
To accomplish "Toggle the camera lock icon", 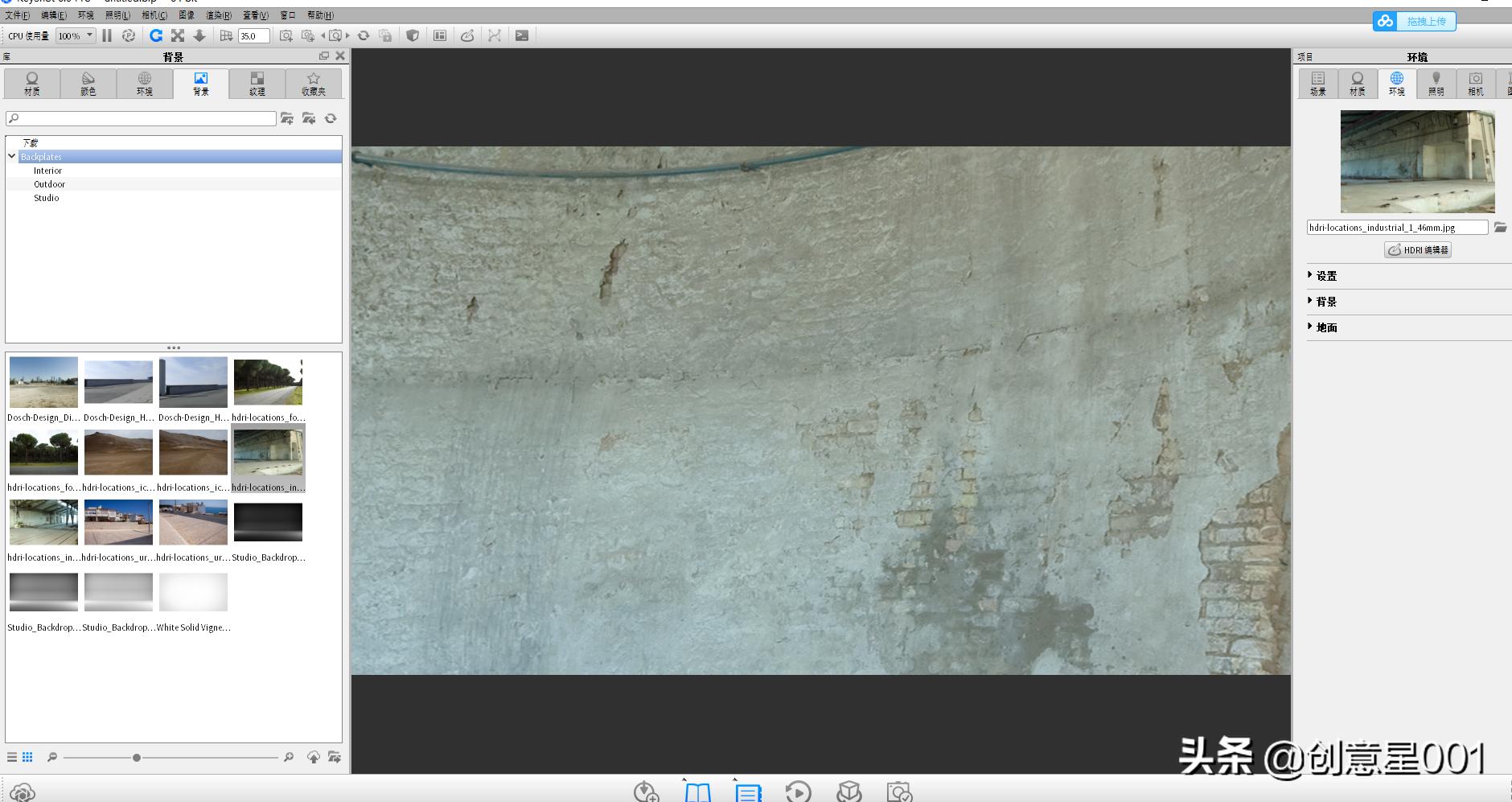I will tap(385, 35).
